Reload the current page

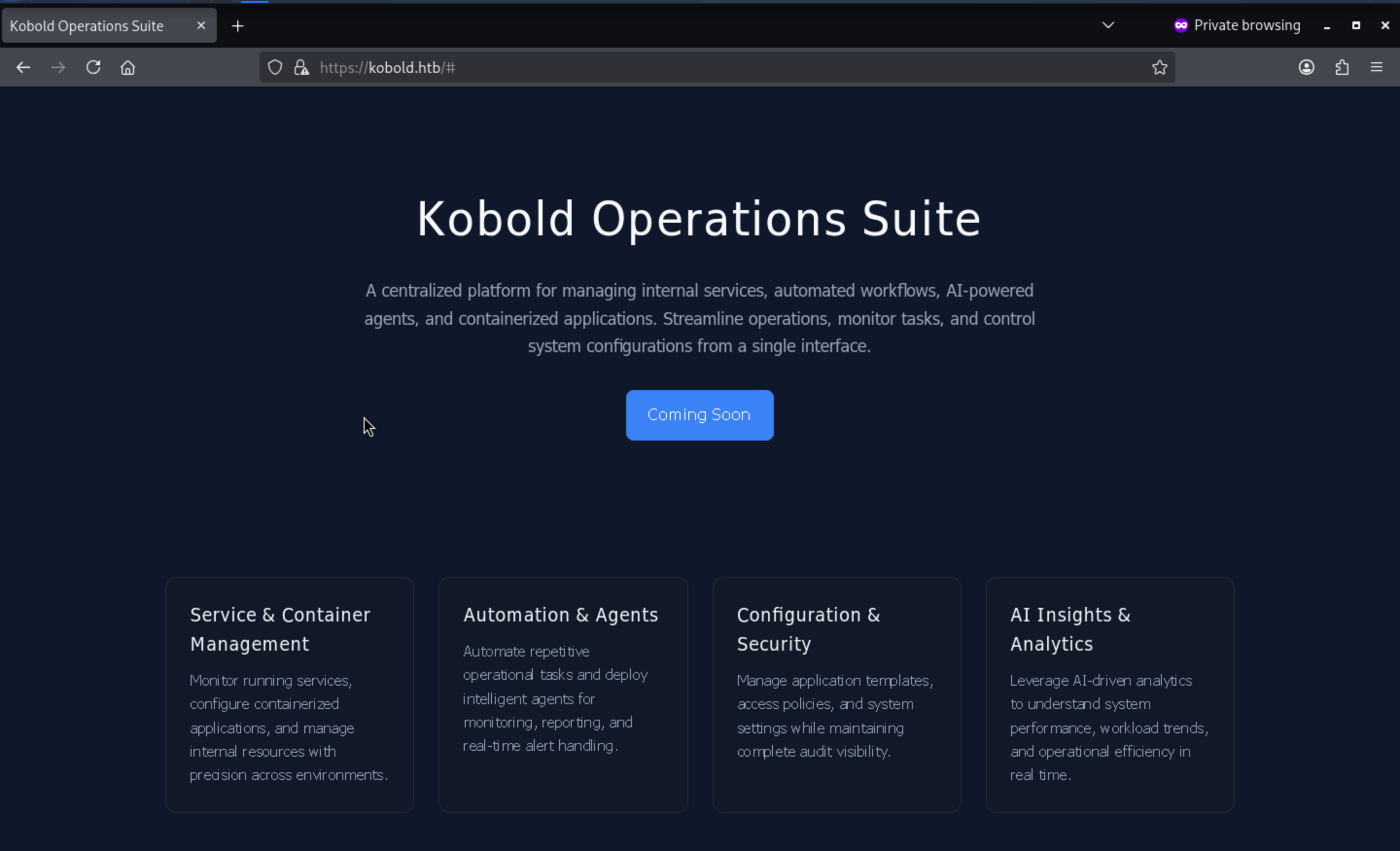tap(93, 68)
